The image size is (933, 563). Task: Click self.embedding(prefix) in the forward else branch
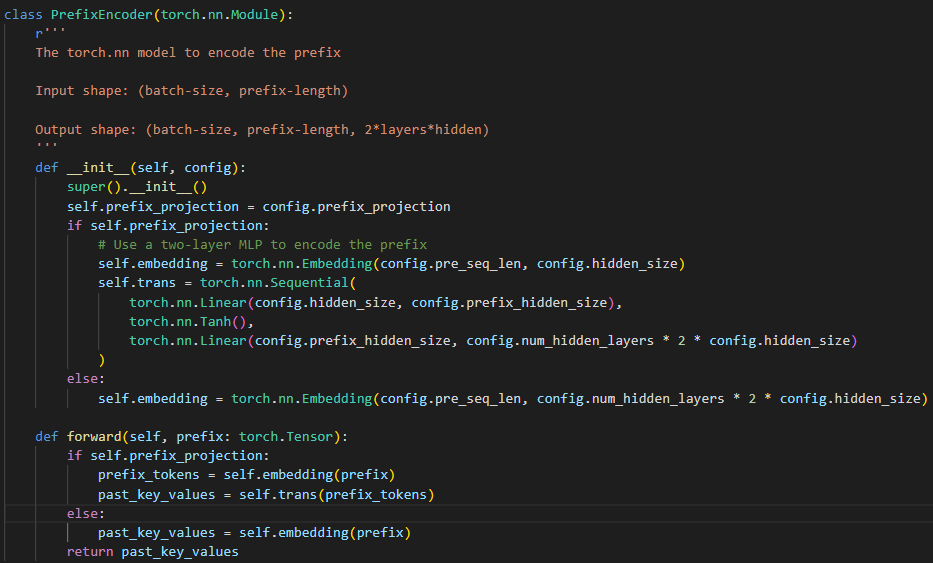pyautogui.click(x=325, y=533)
